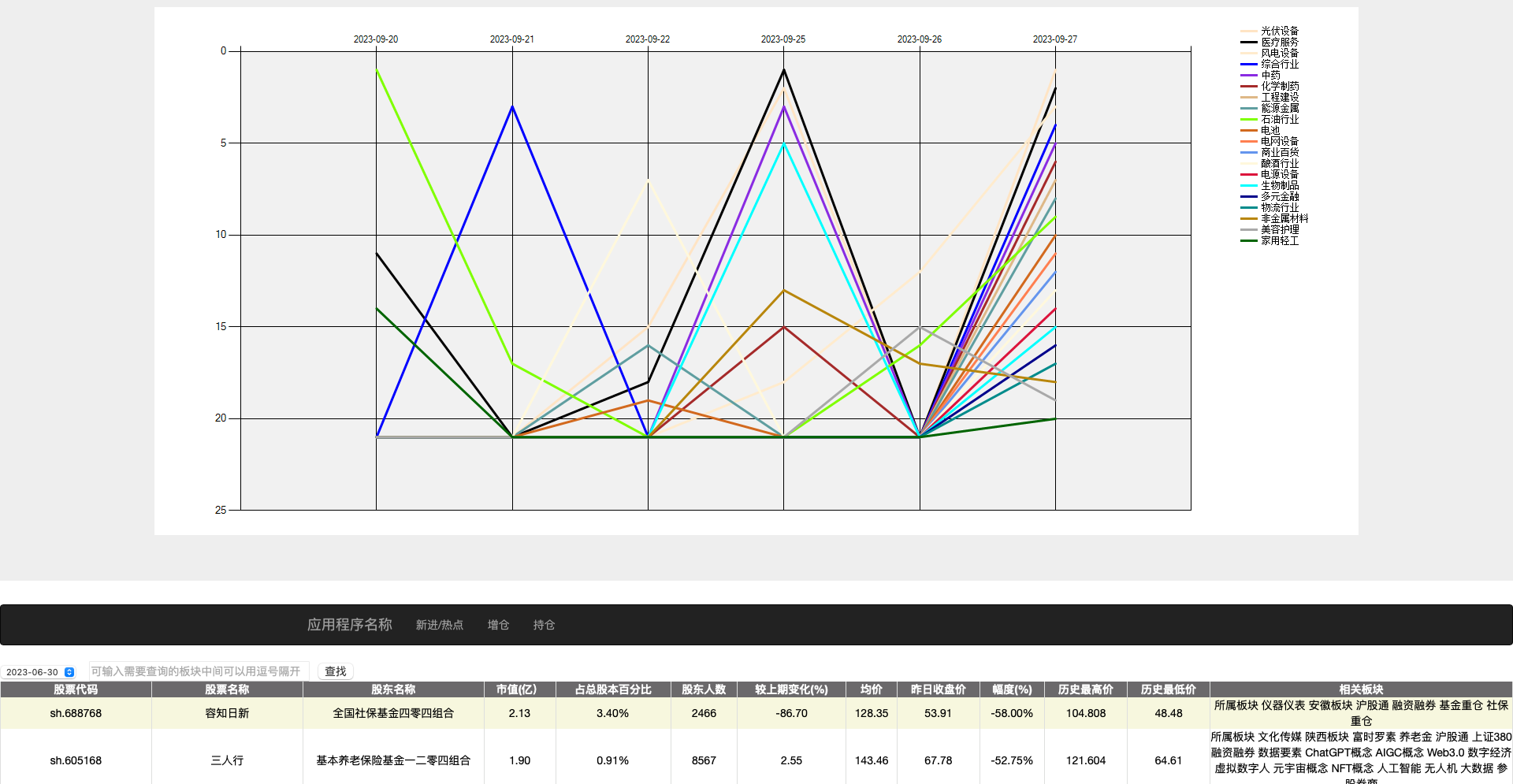Click the 143.46 average price cell
This screenshot has height=784, width=1513.
(872, 760)
